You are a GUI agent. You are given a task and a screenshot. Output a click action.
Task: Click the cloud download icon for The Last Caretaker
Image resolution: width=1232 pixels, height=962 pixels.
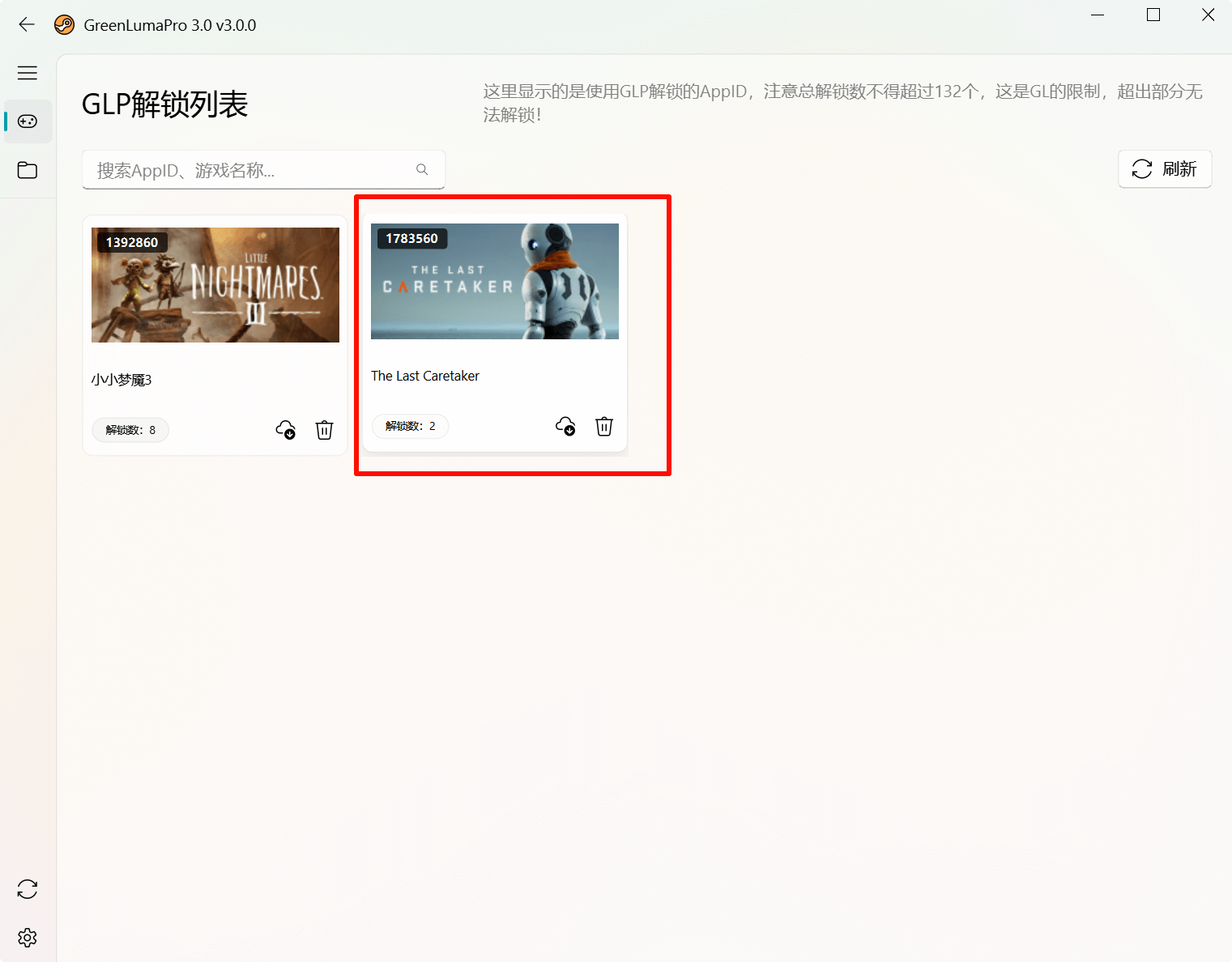click(565, 426)
